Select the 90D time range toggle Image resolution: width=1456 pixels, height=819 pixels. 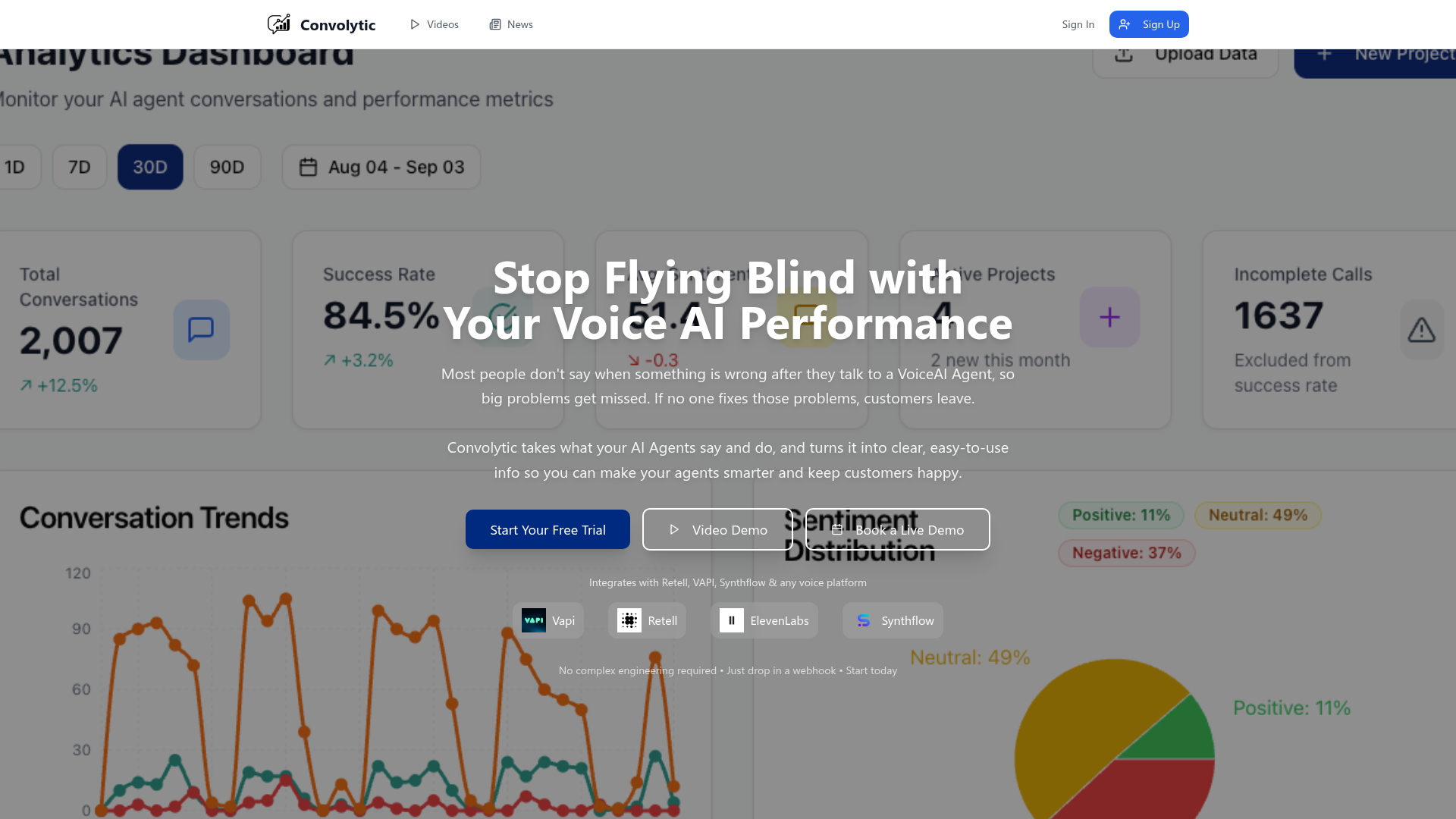[227, 167]
